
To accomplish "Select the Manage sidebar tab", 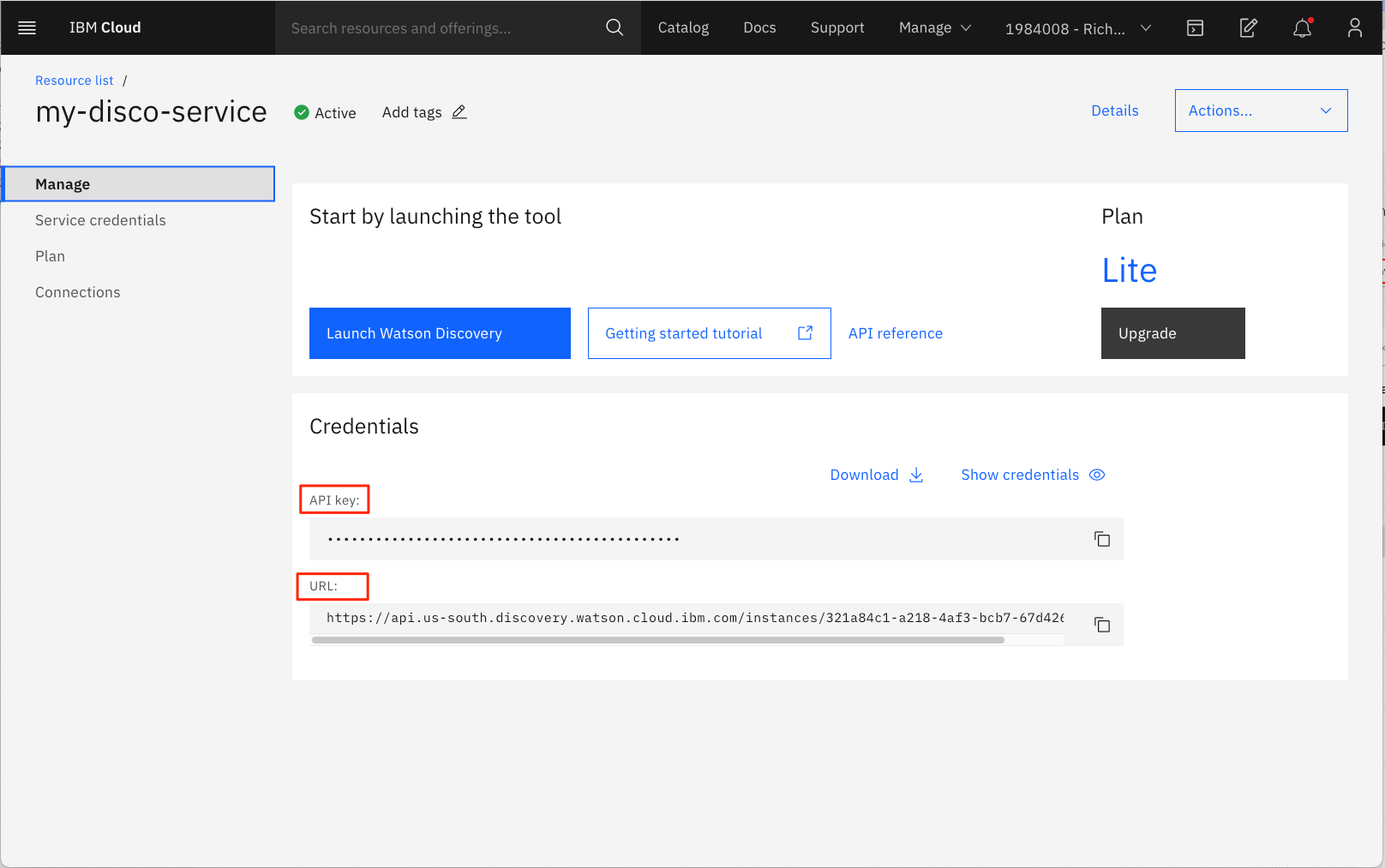I will click(x=139, y=184).
